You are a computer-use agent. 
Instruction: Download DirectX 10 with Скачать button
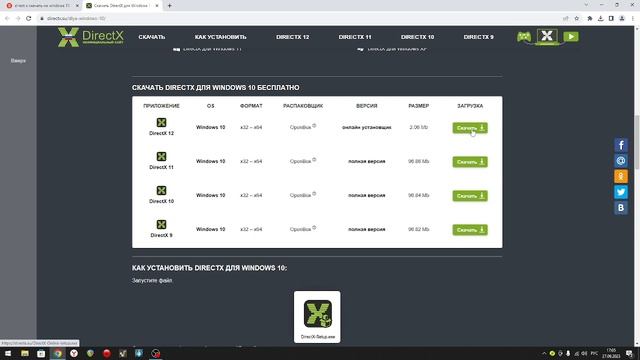tap(470, 196)
